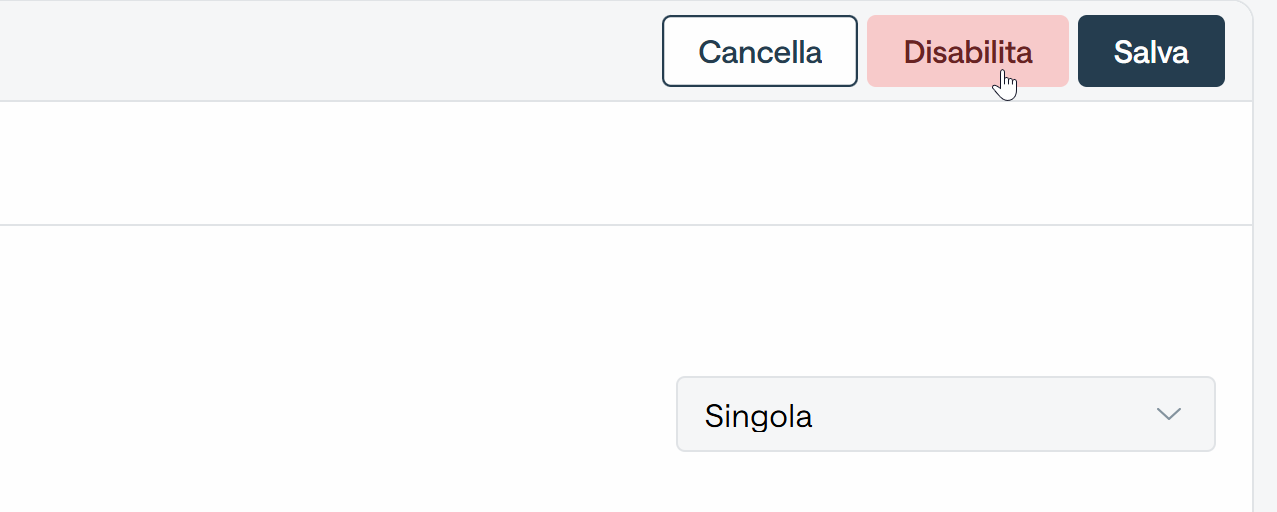Click the button between Cancella and Salva
Viewport: 1277px width, 512px height.
968,51
